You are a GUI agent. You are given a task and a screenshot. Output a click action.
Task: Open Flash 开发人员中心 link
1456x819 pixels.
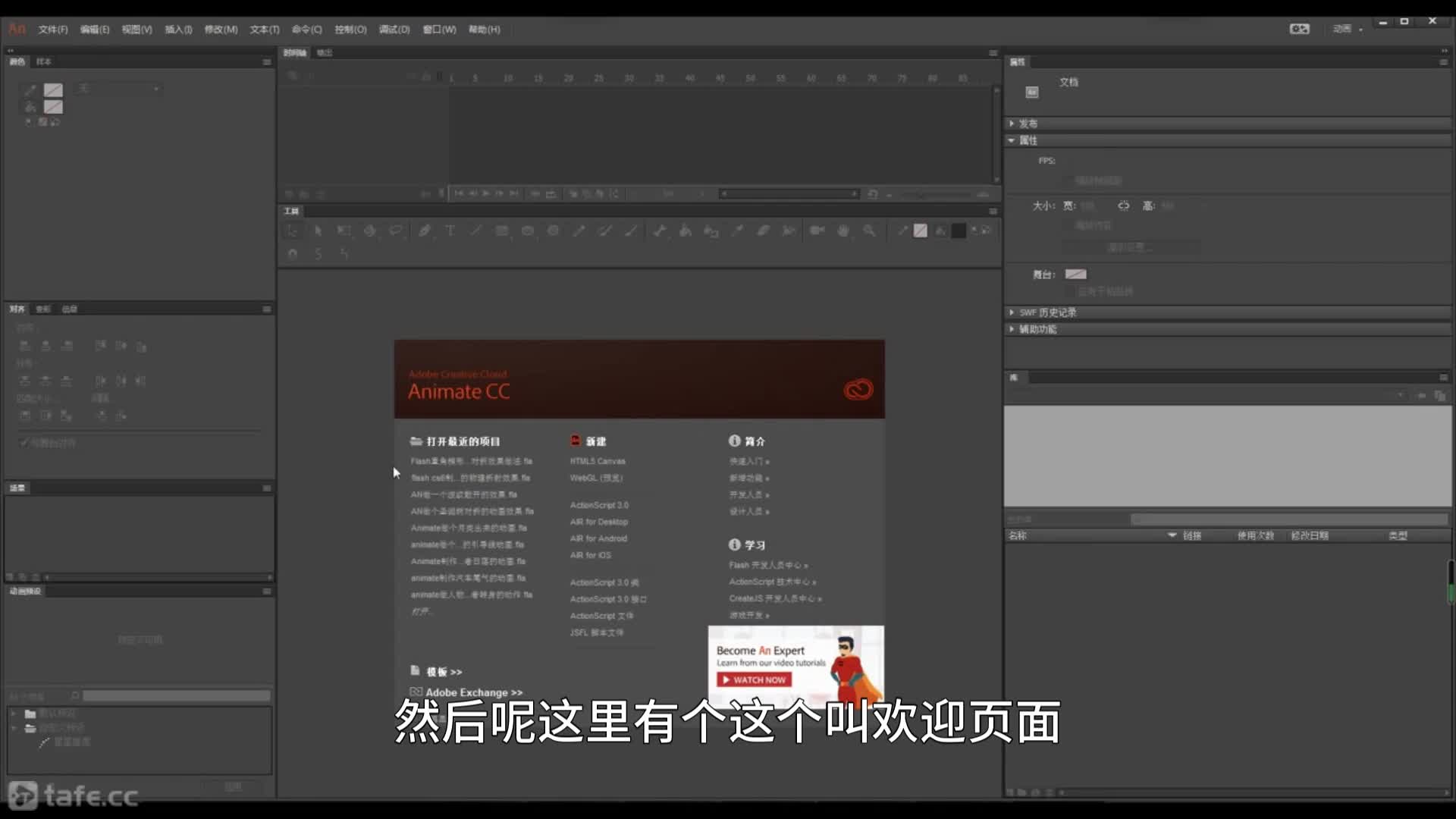(768, 565)
